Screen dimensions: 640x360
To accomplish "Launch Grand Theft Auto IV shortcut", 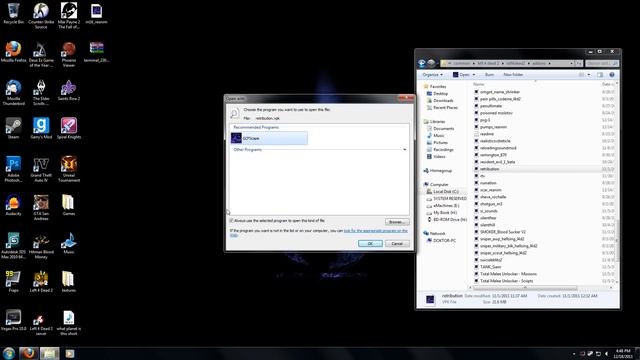I will (x=41, y=169).
